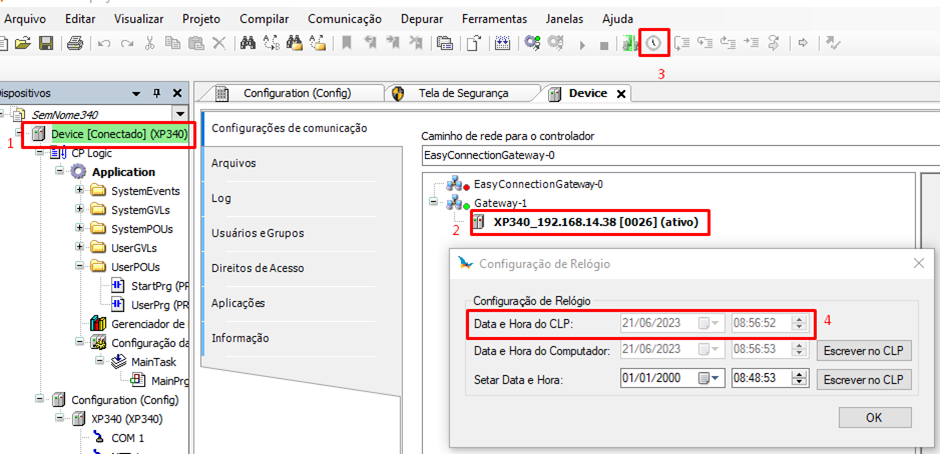The image size is (940, 454).
Task: Click the clock configuration toolbar icon
Action: 654,43
